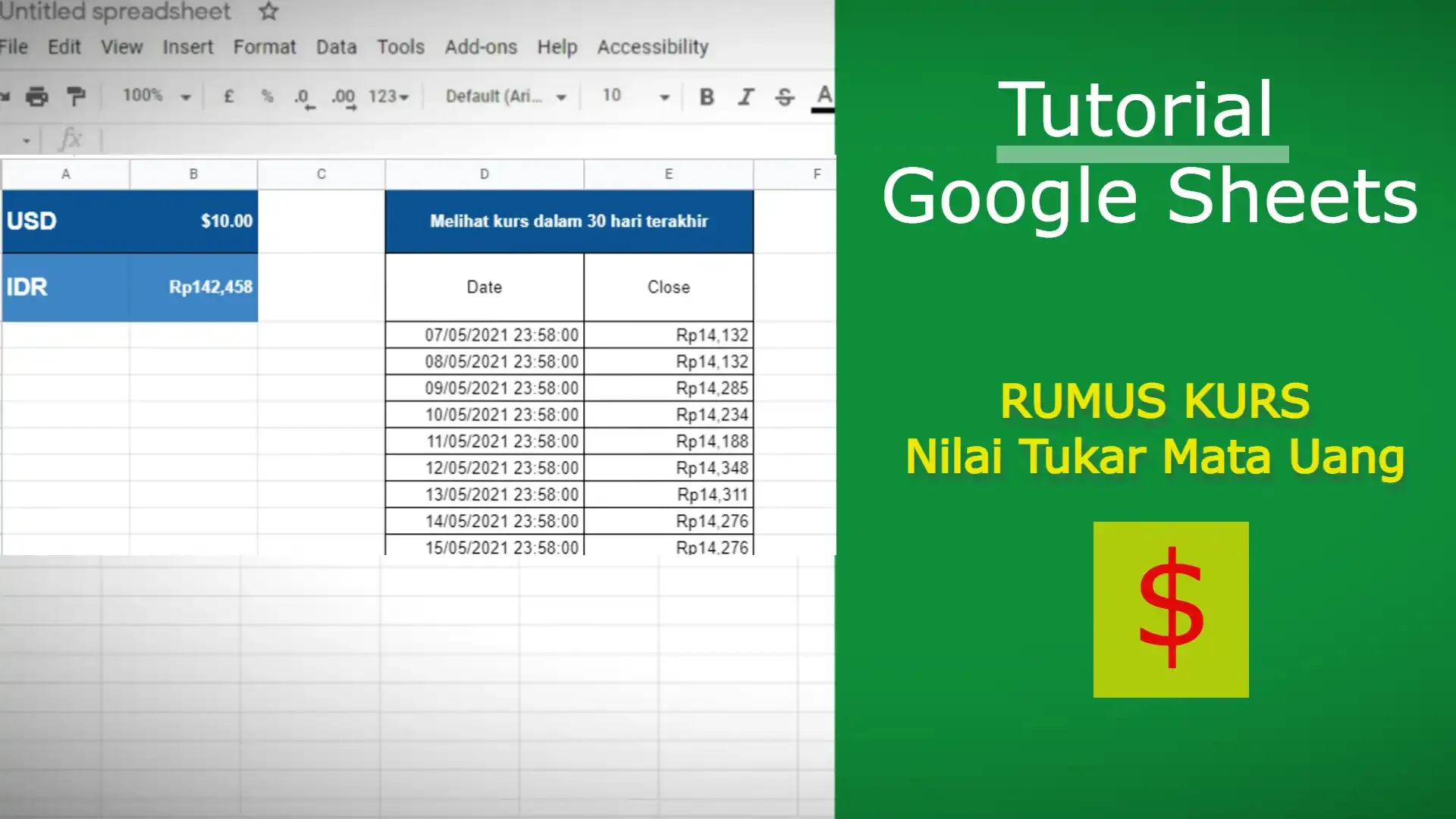Select the Melihat kurs dalam 30 hari terakhir header
This screenshot has height=819, width=1456.
click(x=570, y=221)
